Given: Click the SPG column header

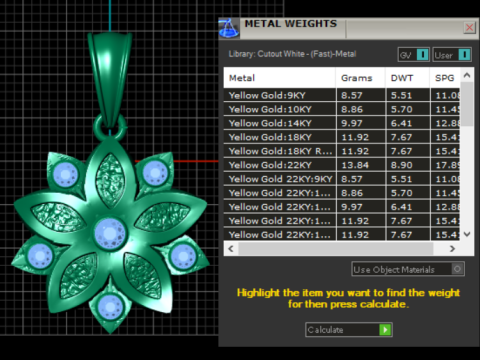Looking at the screenshot, I should [445, 78].
